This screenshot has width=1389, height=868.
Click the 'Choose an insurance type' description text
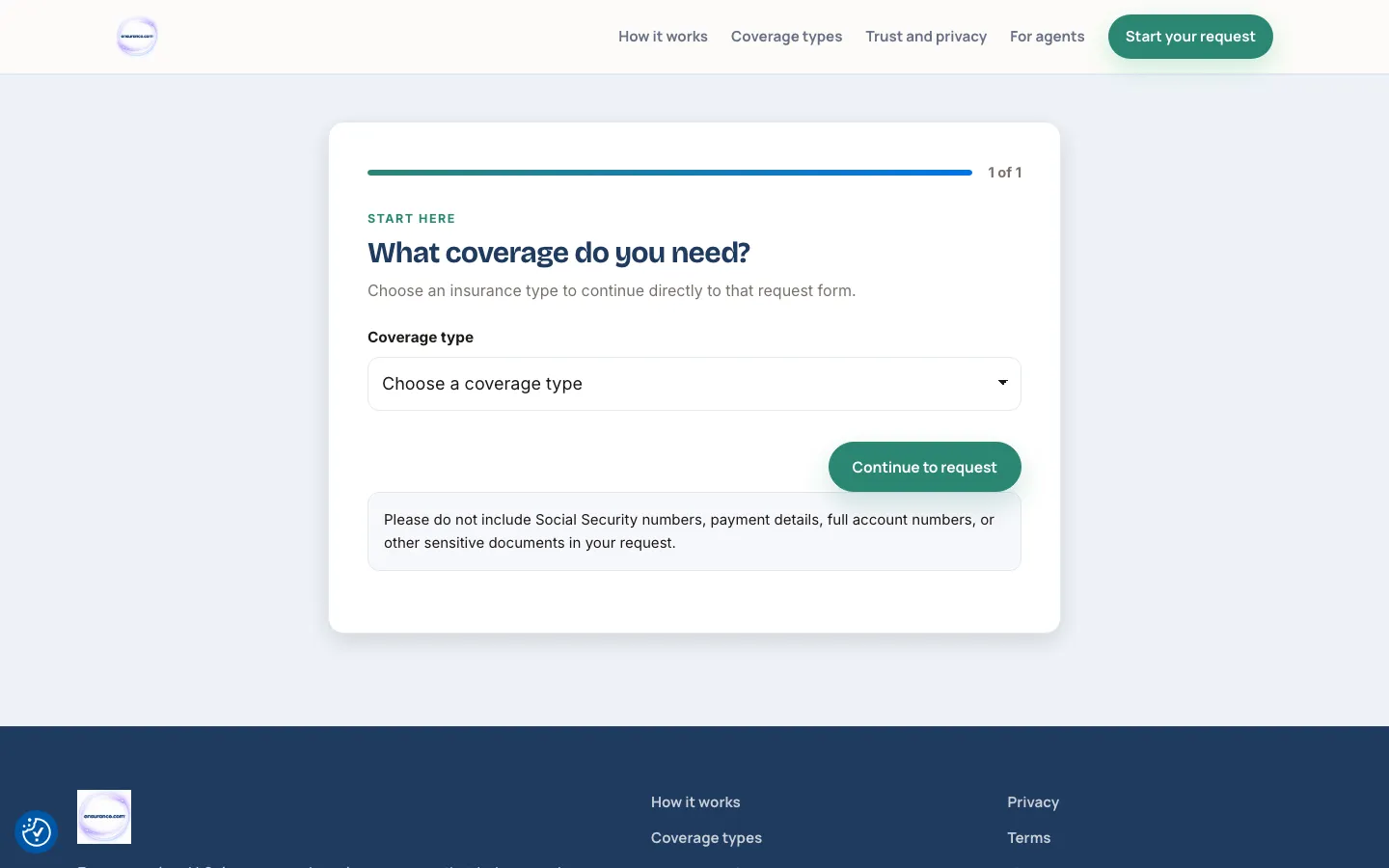tap(612, 291)
